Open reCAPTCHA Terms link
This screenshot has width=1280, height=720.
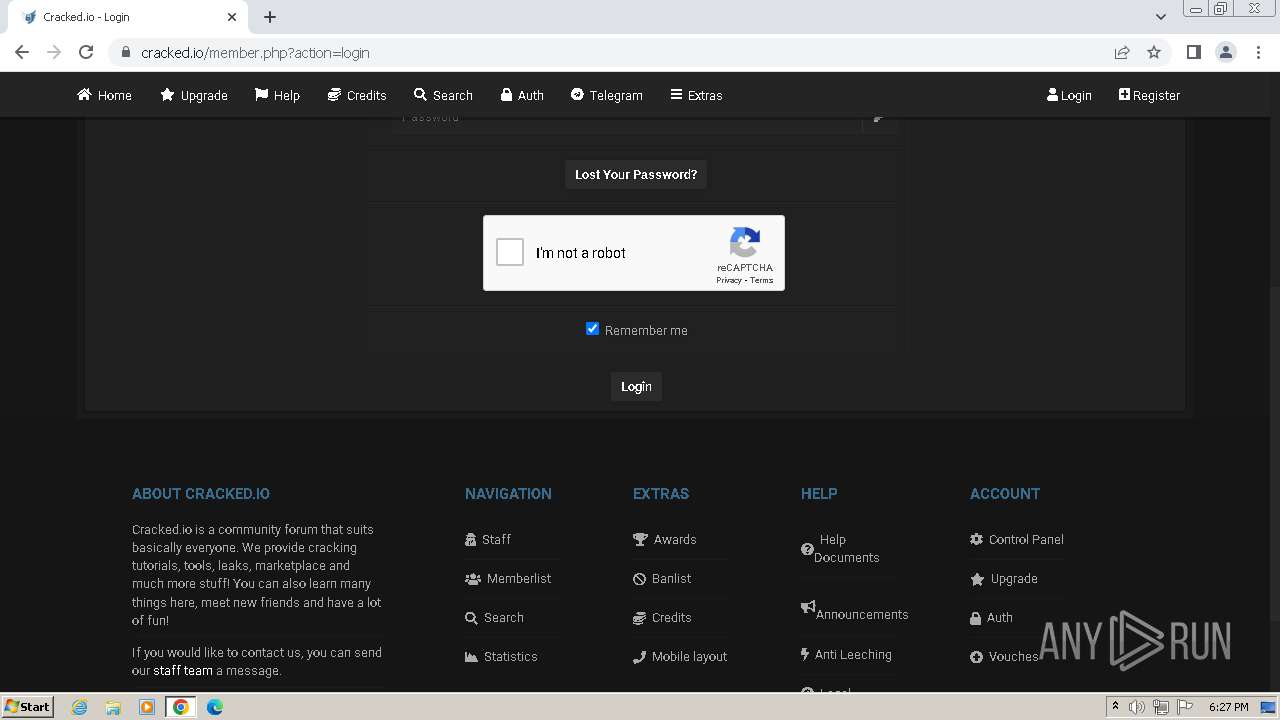[x=762, y=280]
